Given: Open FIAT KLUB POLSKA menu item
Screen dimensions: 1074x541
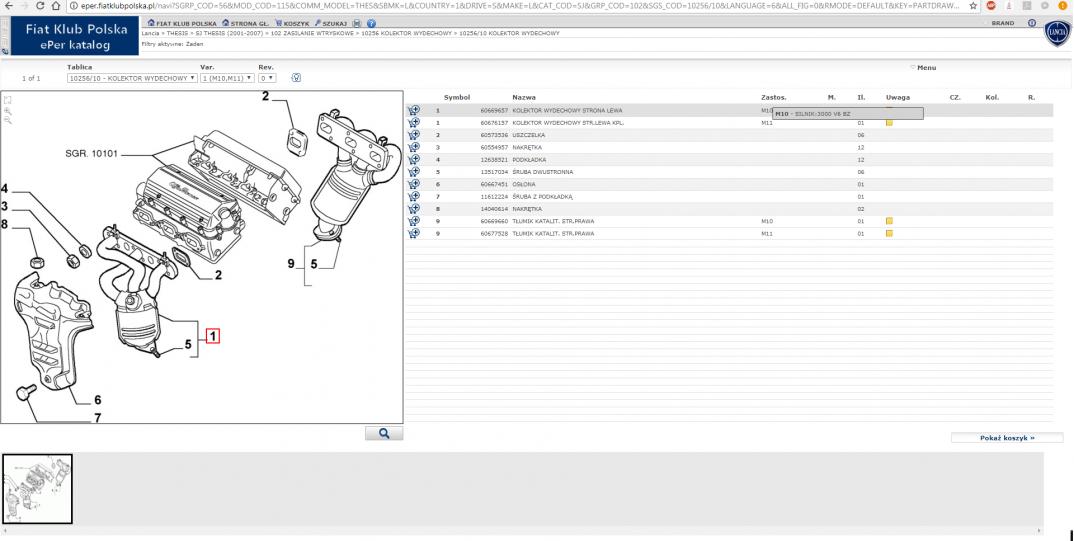Looking at the screenshot, I should tap(182, 23).
